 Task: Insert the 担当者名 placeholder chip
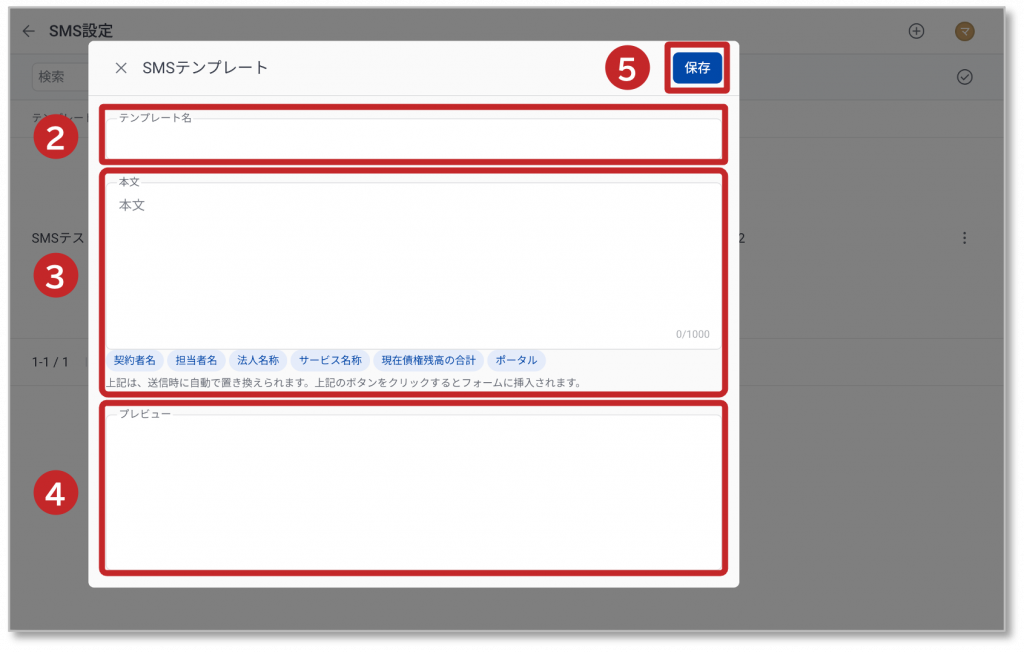click(196, 360)
